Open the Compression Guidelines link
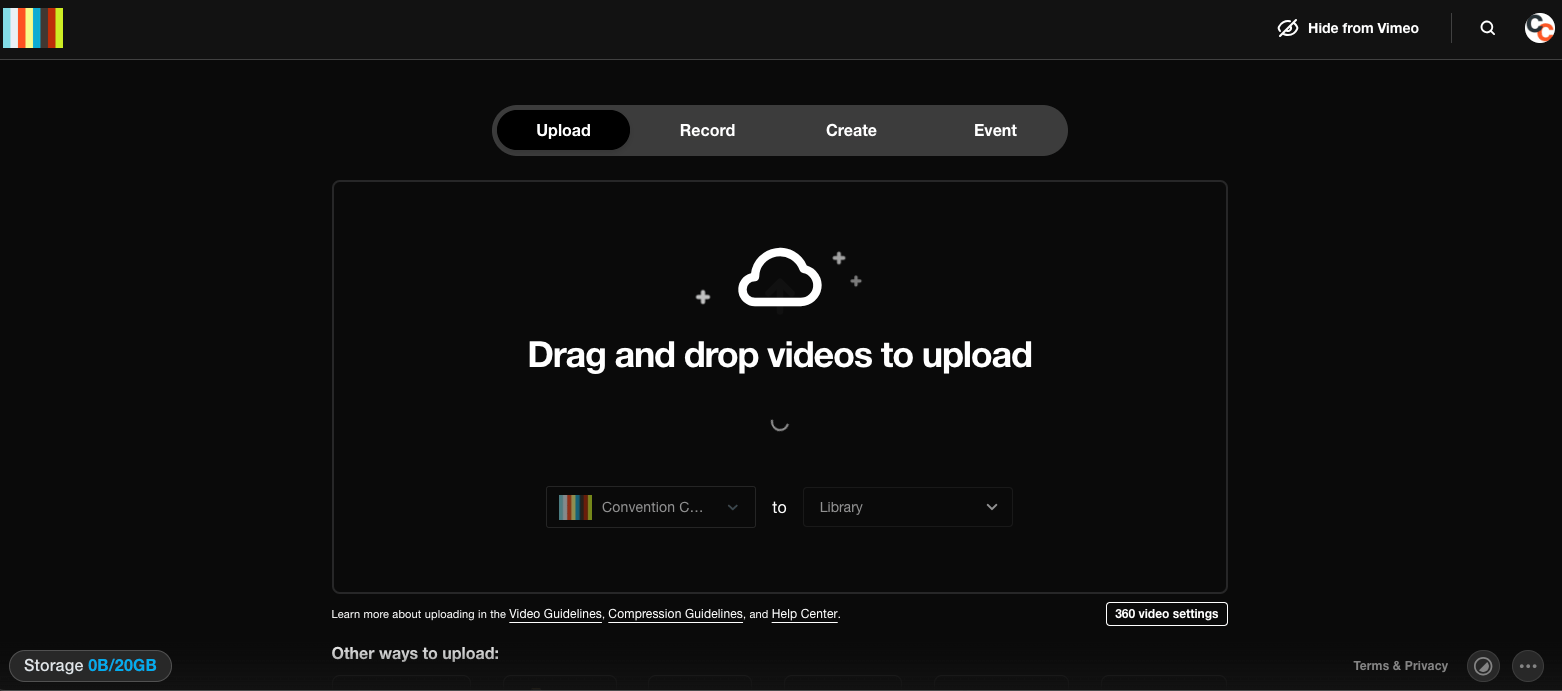 pyautogui.click(x=675, y=613)
